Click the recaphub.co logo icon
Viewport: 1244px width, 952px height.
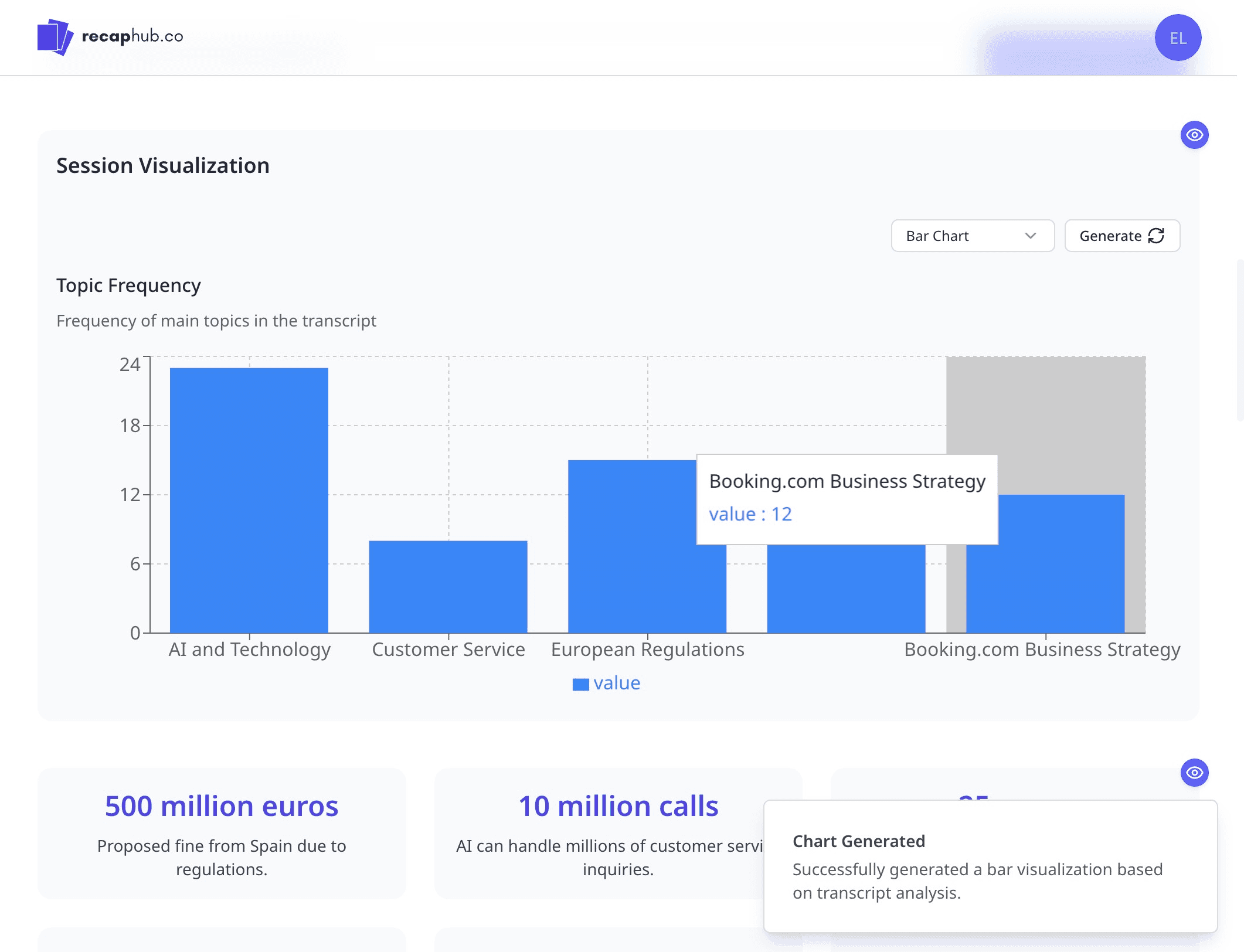tap(55, 37)
